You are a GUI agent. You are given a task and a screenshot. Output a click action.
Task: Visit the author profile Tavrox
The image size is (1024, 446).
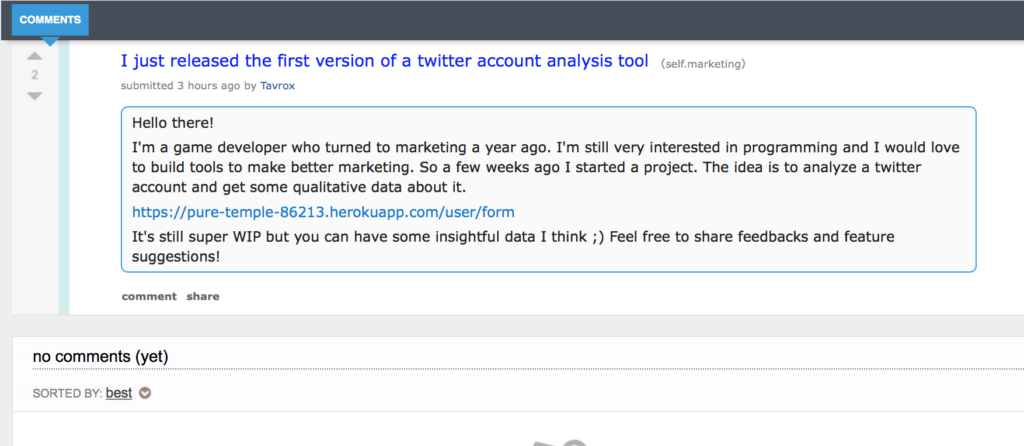(x=278, y=86)
